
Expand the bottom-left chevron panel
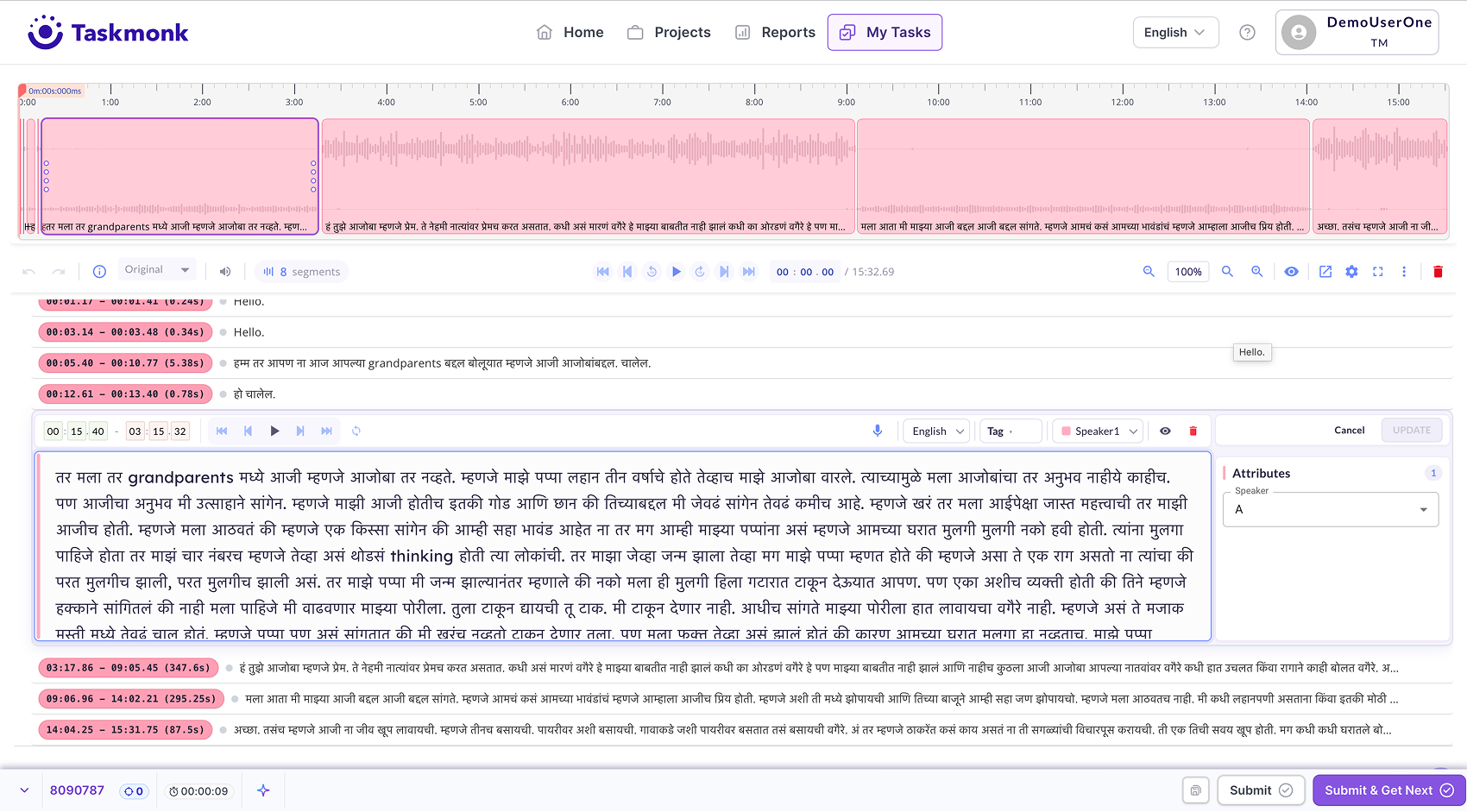click(x=24, y=790)
